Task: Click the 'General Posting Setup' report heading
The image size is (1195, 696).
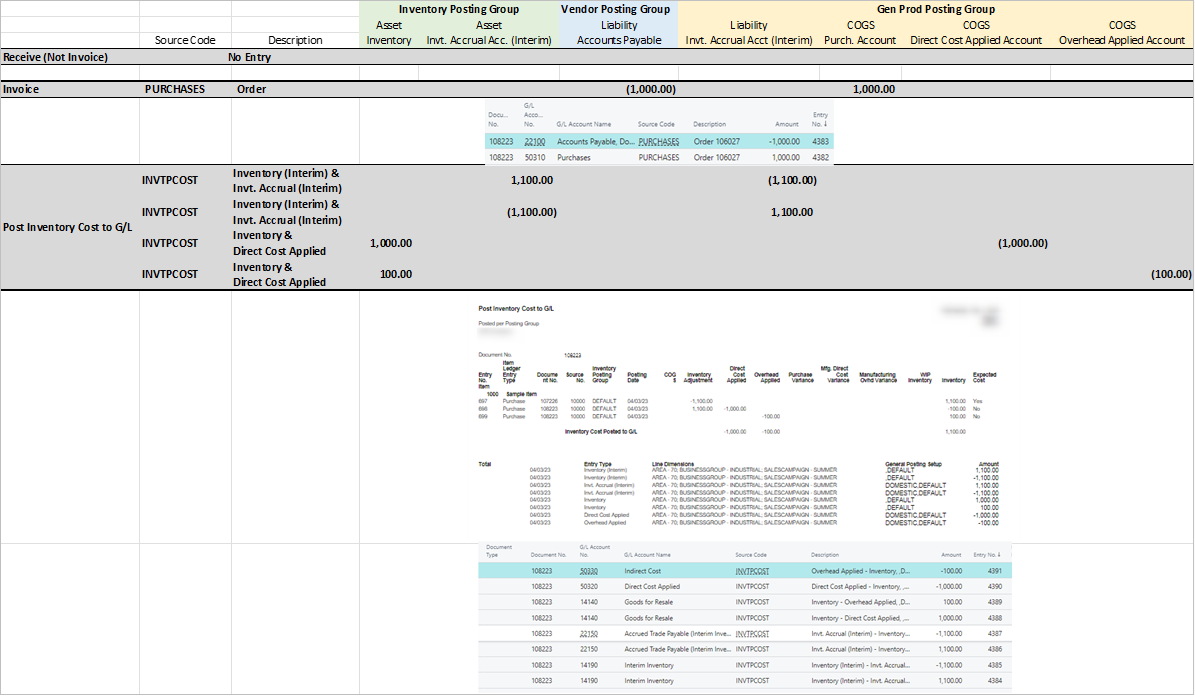Action: click(913, 463)
